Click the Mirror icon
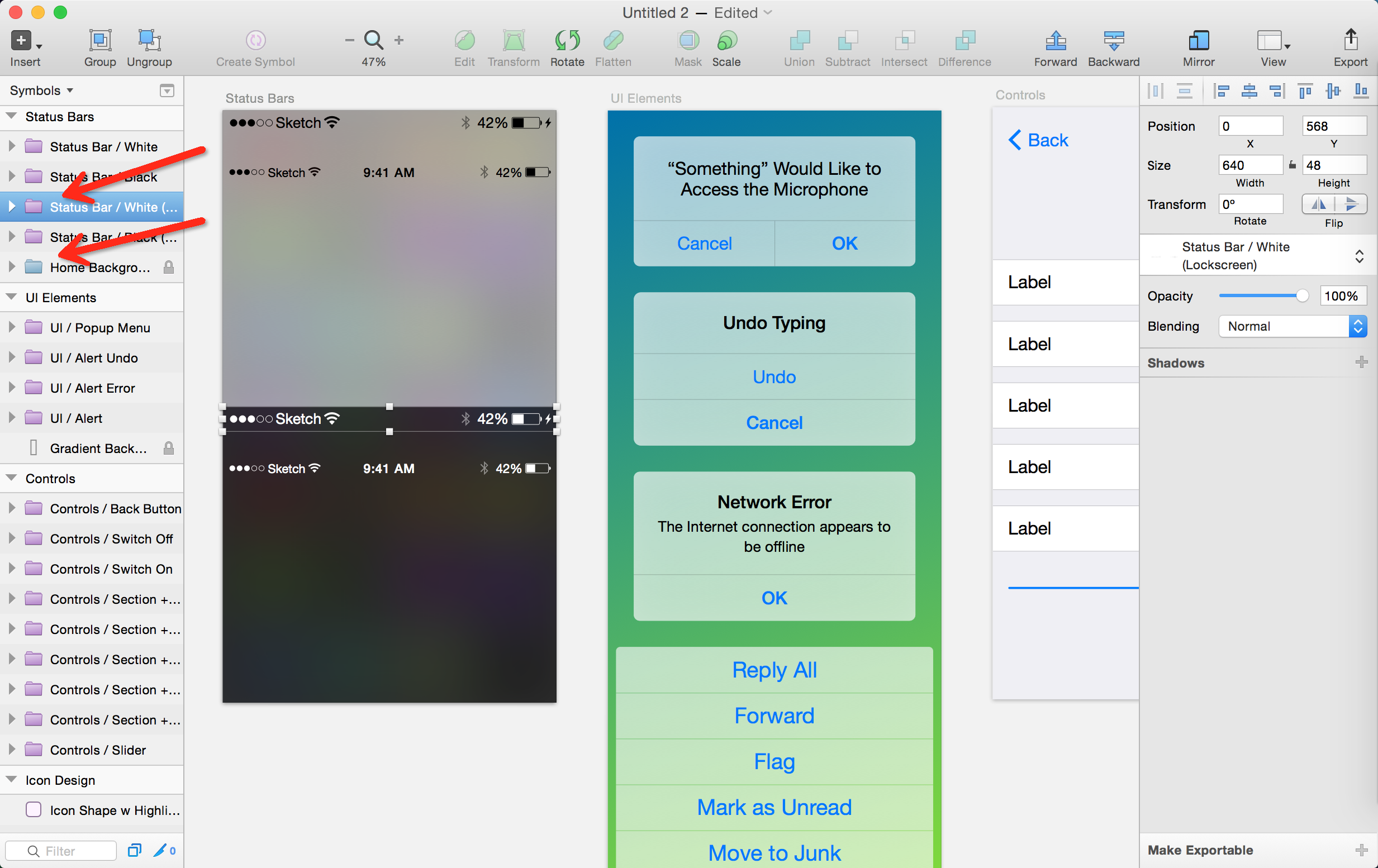Screen dimensions: 1378x868 1198,41
